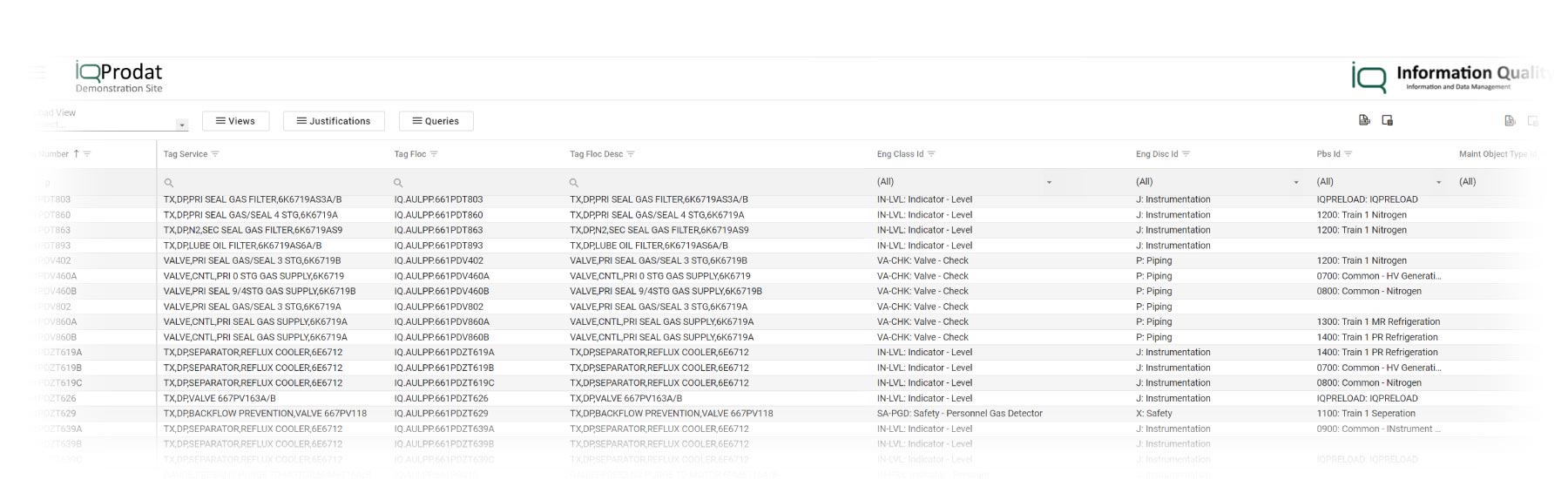This screenshot has height=479, width=1568.
Task: Click the IQProdat logo
Action: pos(118,76)
